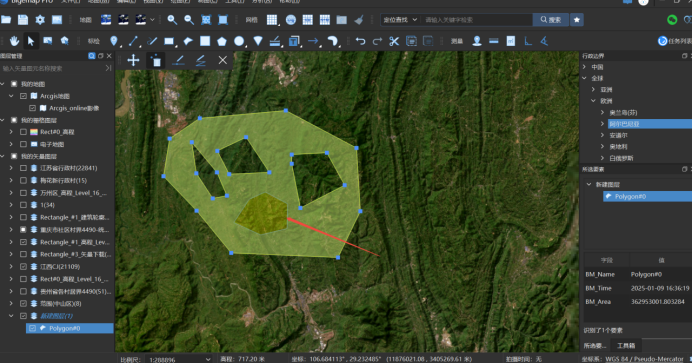
Task: Open file via folder icon
Action: click(x=6, y=19)
